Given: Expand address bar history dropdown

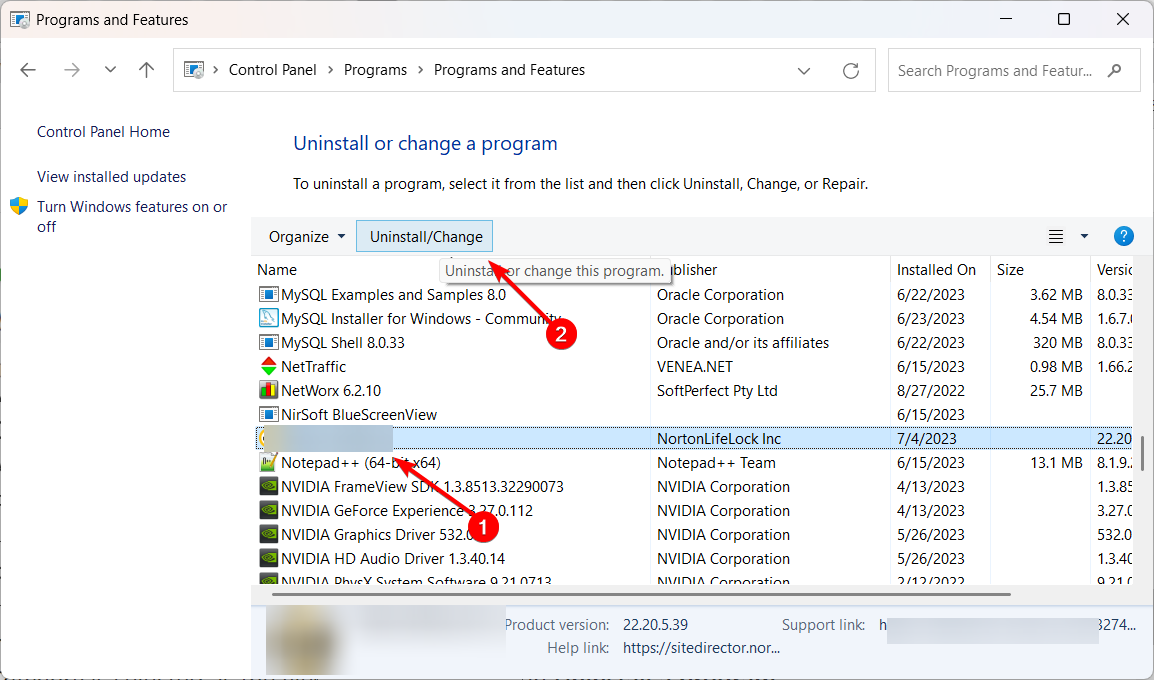Looking at the screenshot, I should pos(804,71).
